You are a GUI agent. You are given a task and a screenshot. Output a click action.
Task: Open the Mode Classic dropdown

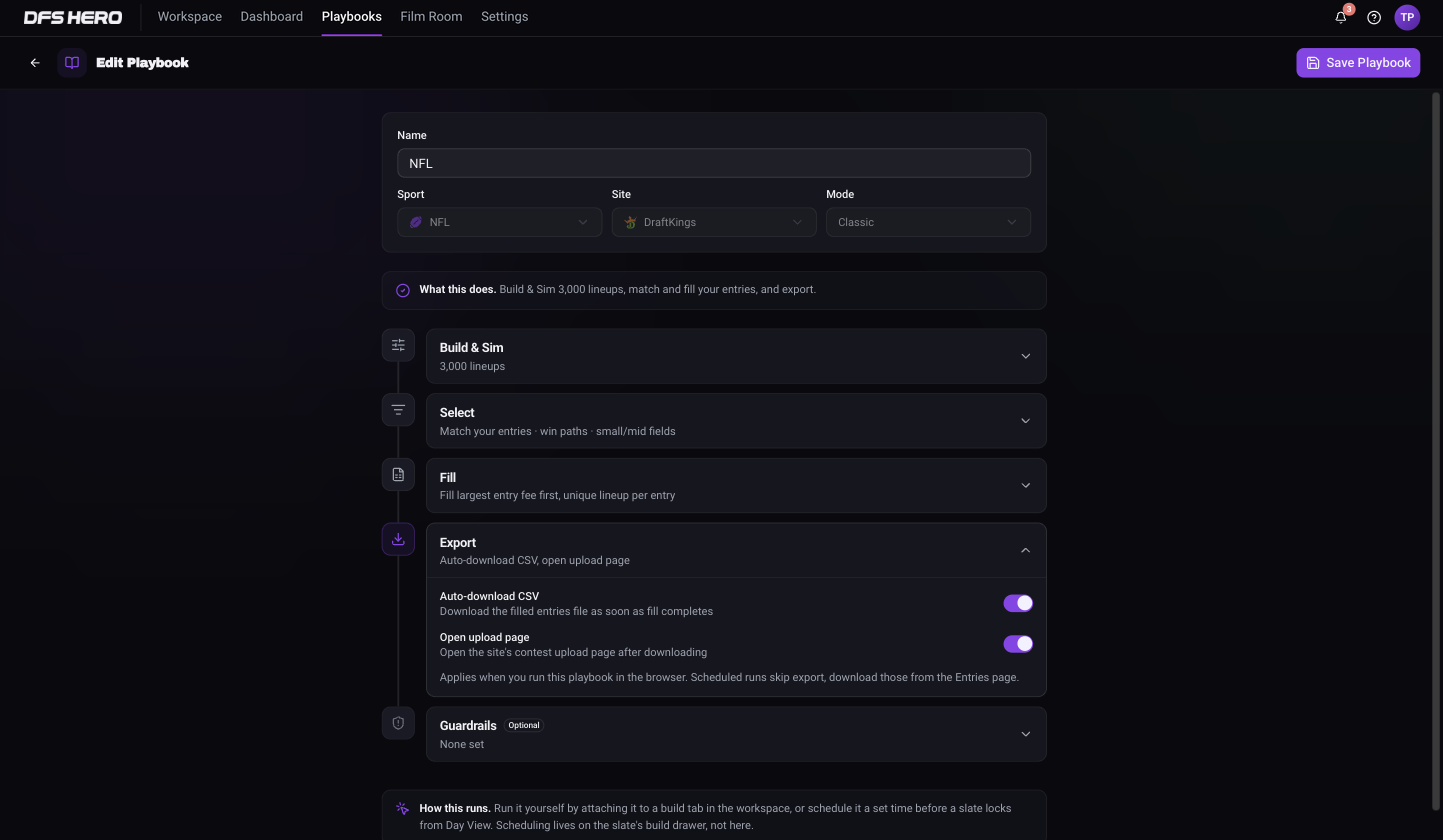coord(928,222)
